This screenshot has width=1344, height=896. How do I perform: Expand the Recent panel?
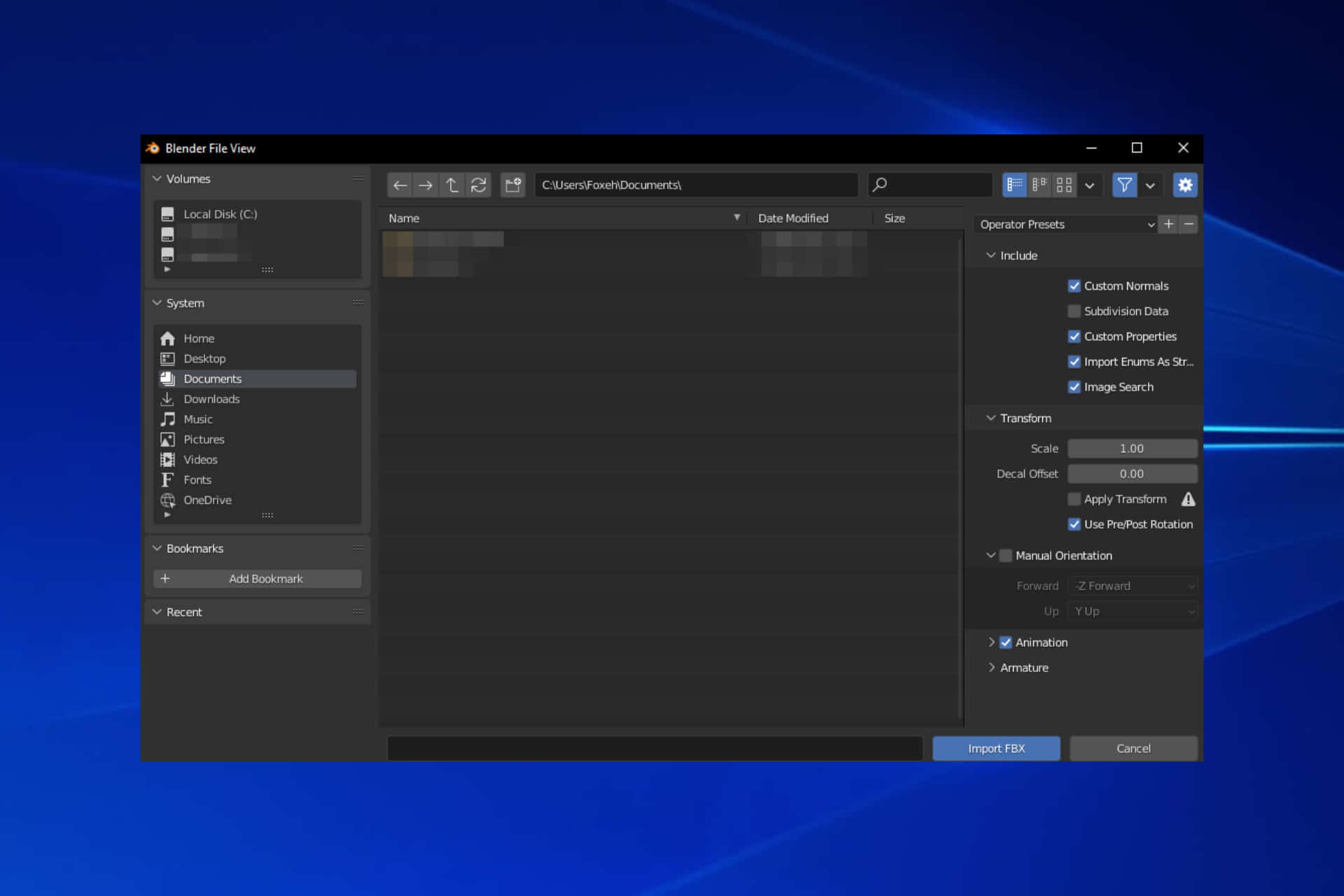157,612
